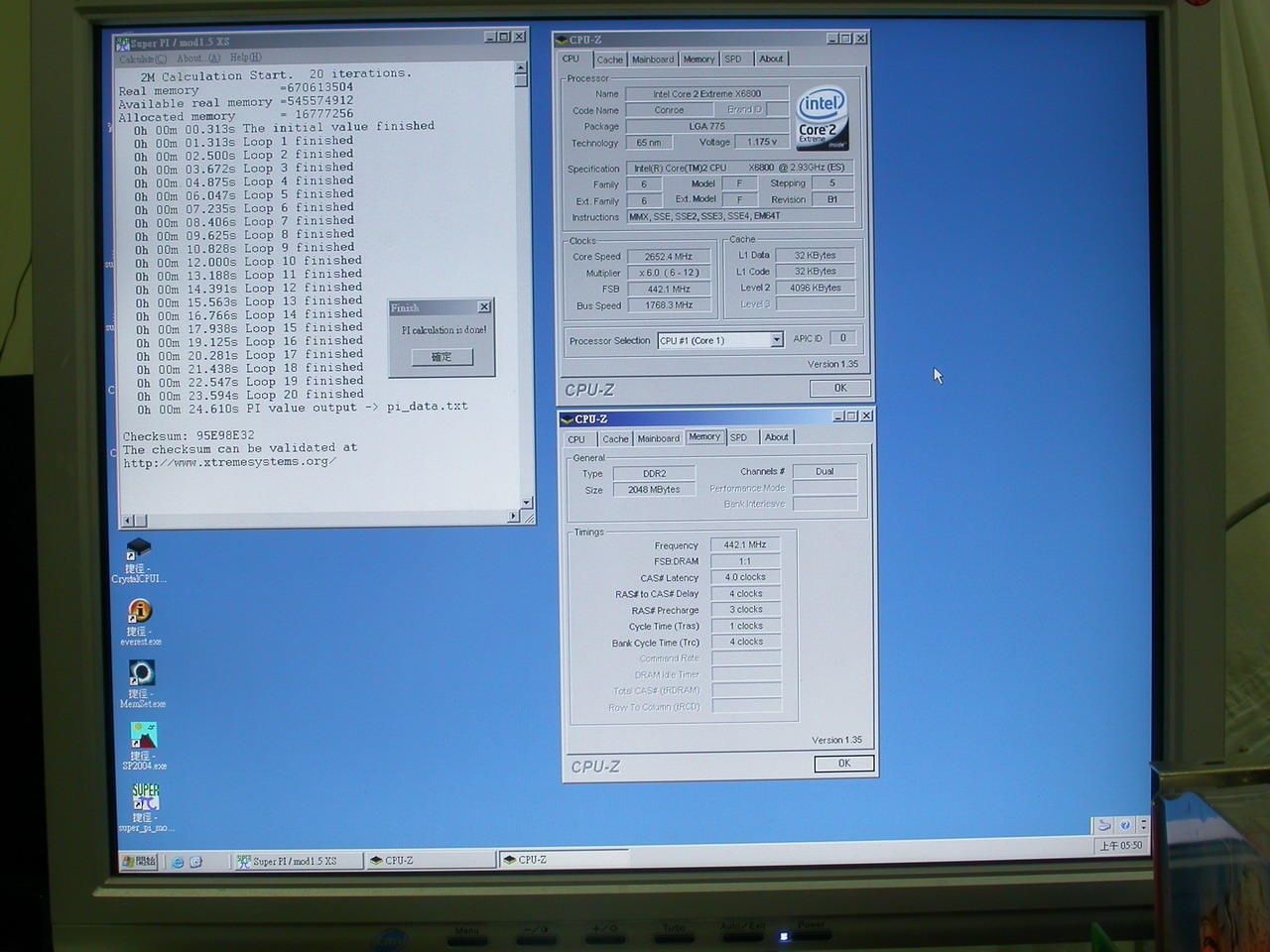Click Super PI vertical scrollbar up arrow

click(521, 68)
